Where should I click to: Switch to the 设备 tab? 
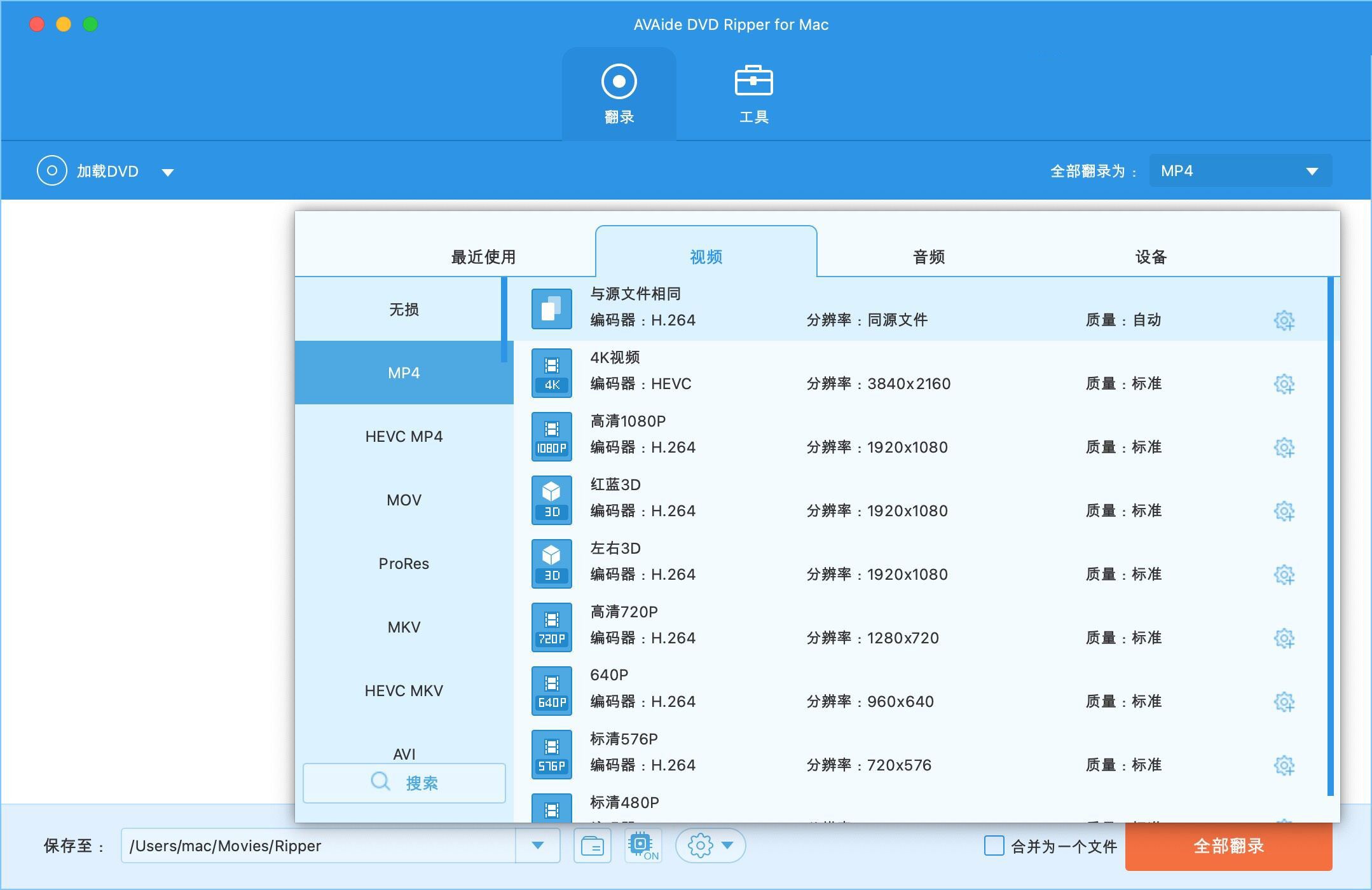[1151, 257]
